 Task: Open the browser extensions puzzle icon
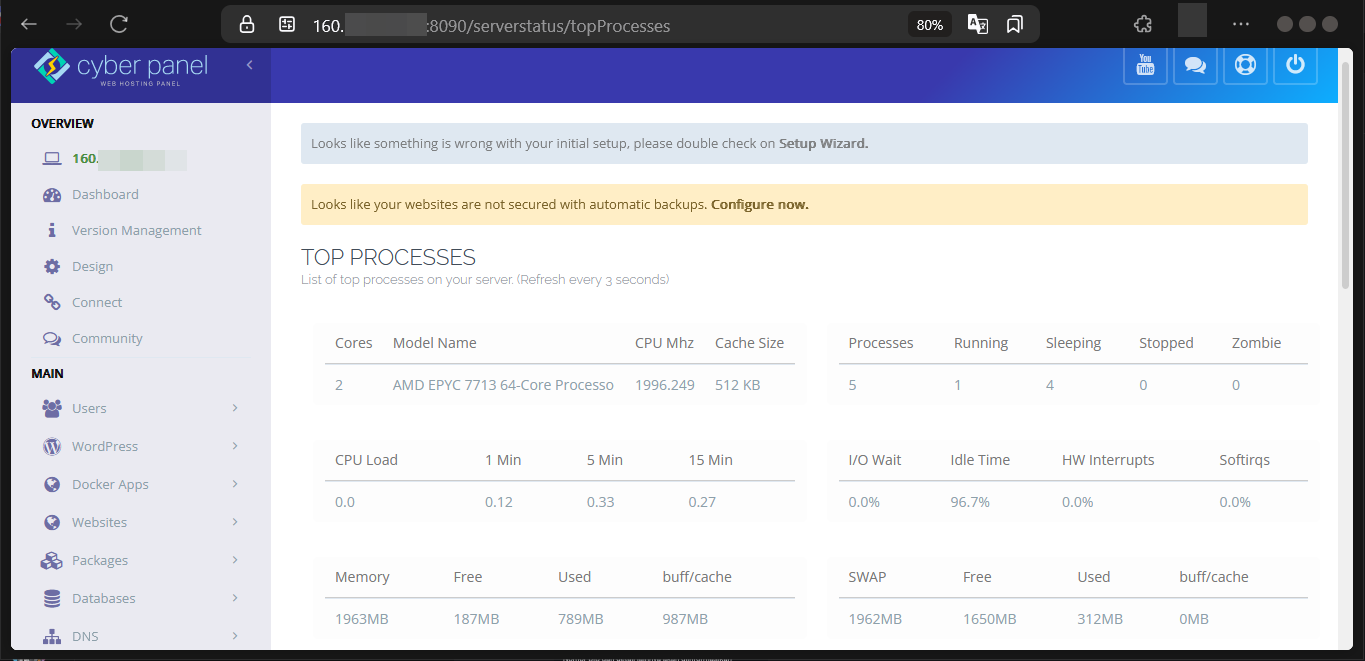pyautogui.click(x=1142, y=25)
